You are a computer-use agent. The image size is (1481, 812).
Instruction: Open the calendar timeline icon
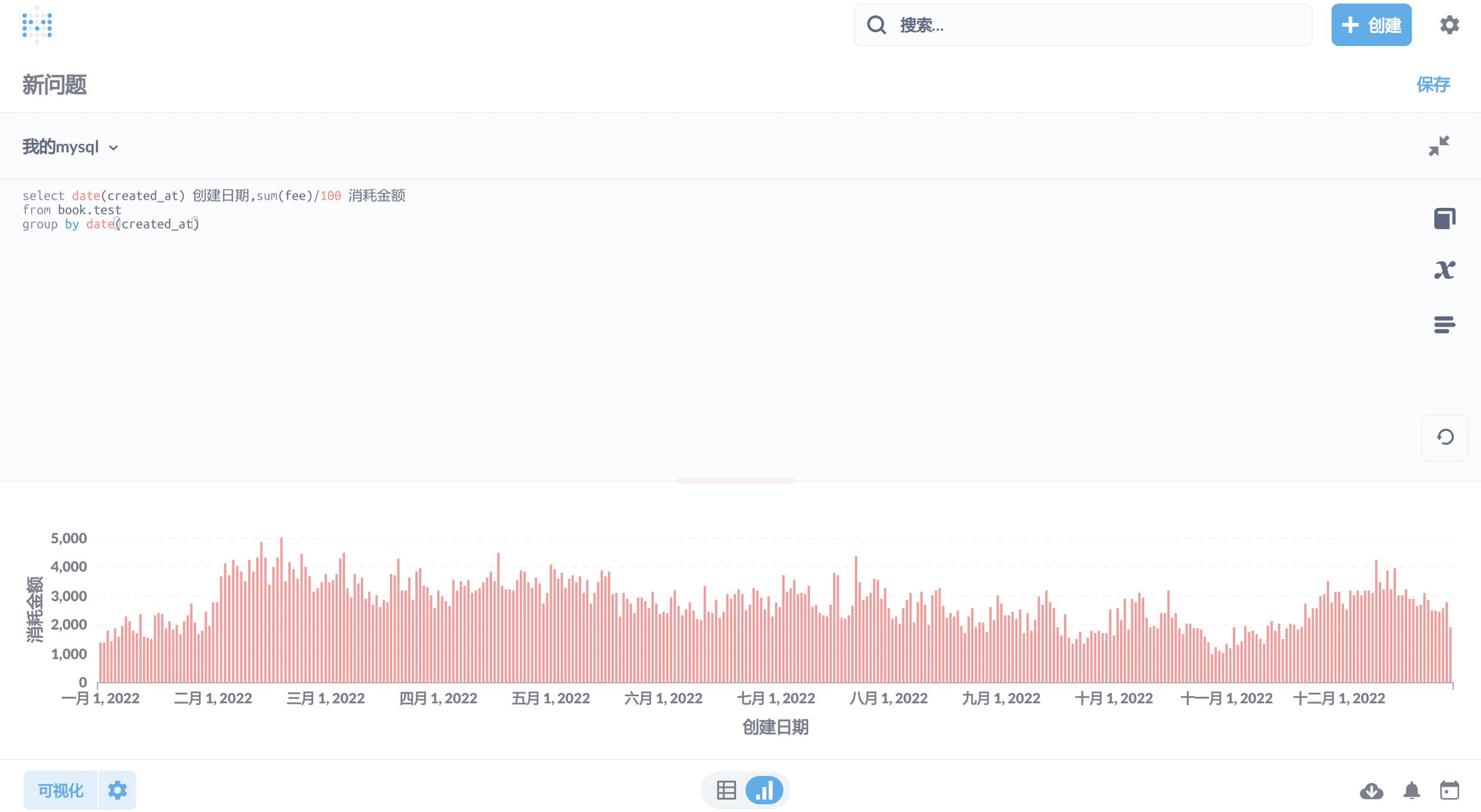(1449, 790)
